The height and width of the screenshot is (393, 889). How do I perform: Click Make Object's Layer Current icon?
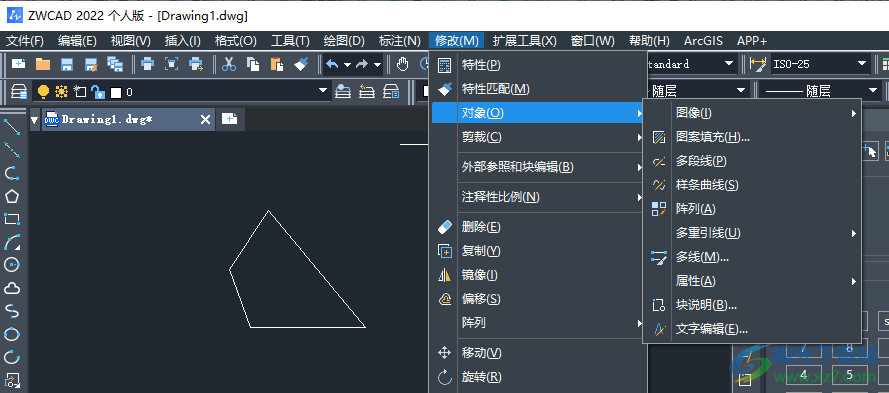(343, 91)
